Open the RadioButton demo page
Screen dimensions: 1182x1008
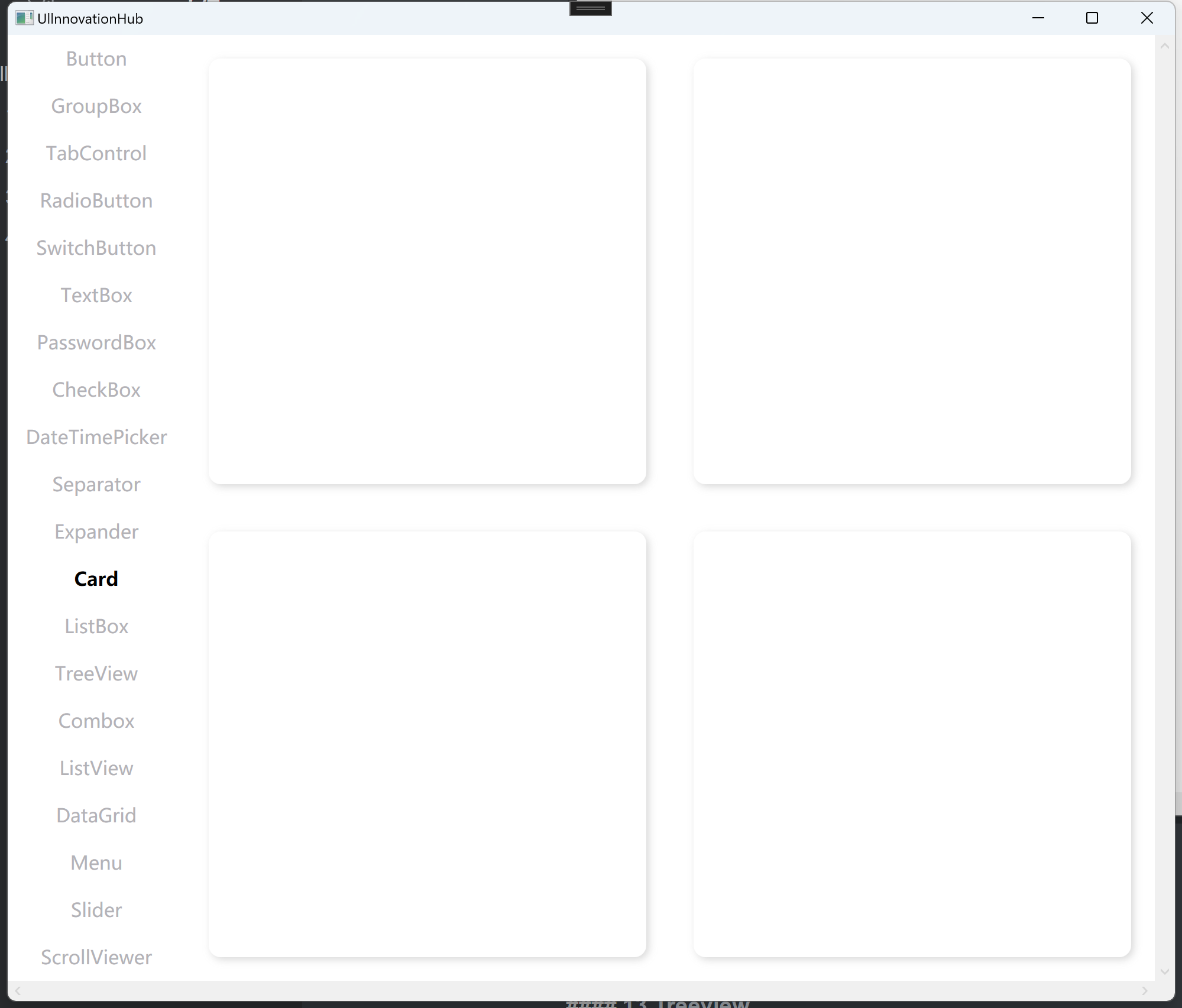click(x=96, y=201)
